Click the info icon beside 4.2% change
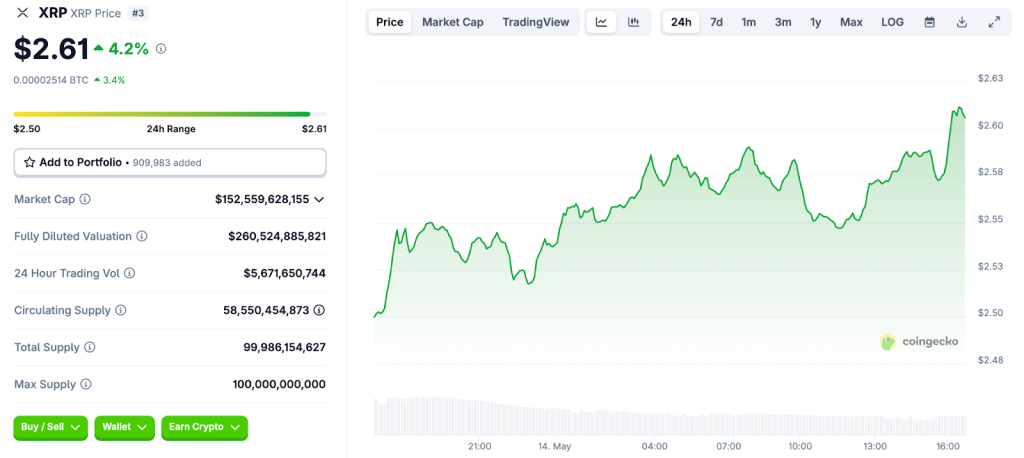 (x=161, y=48)
